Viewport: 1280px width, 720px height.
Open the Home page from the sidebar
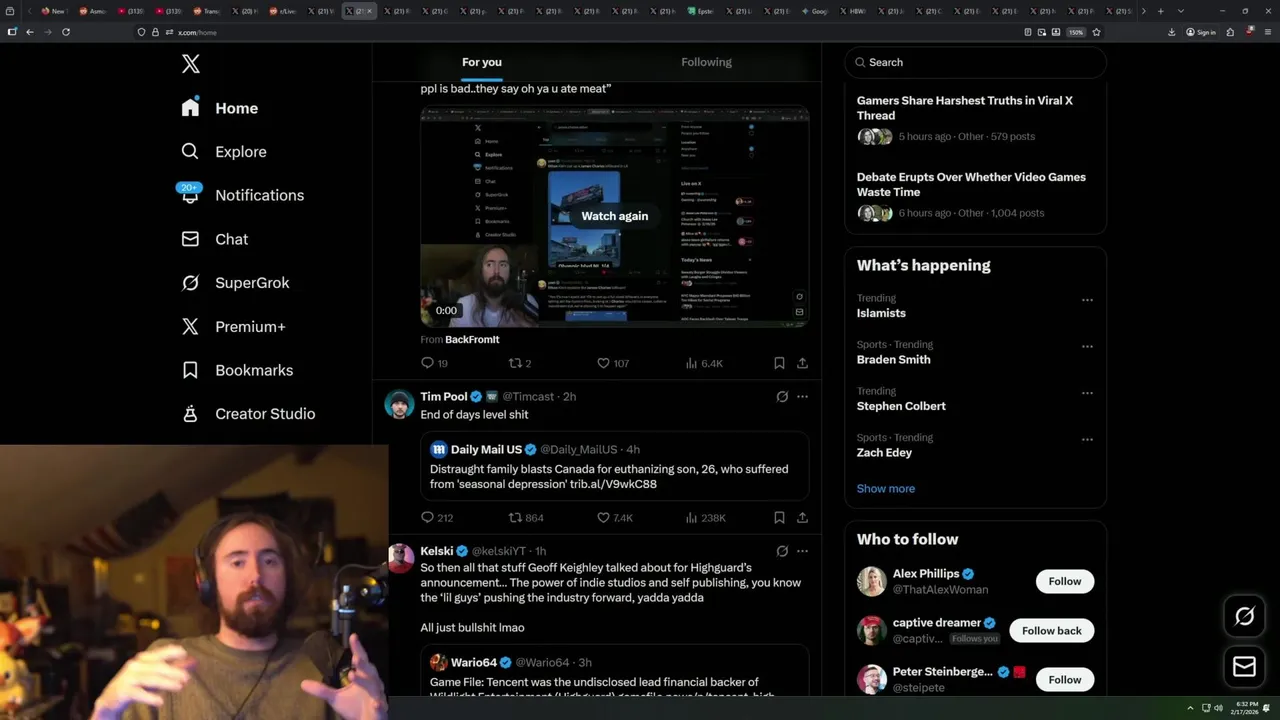220,108
